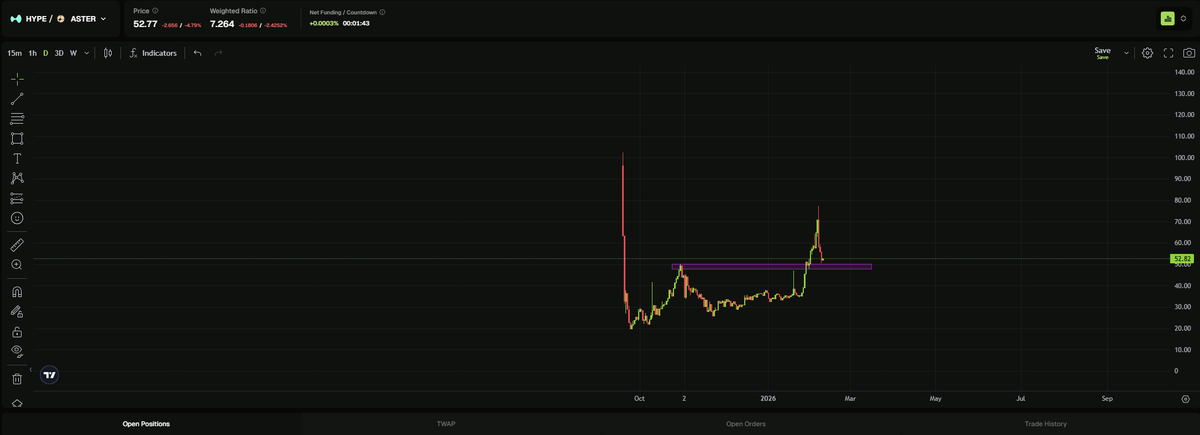Hide all drawings with eye icon

(x=17, y=351)
